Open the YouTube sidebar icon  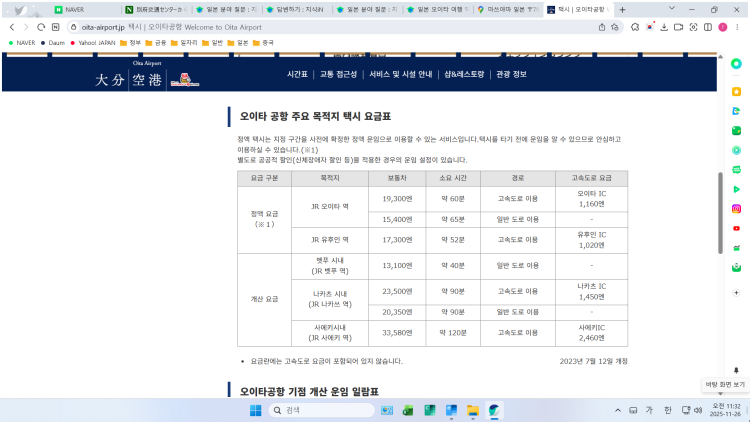click(x=736, y=227)
